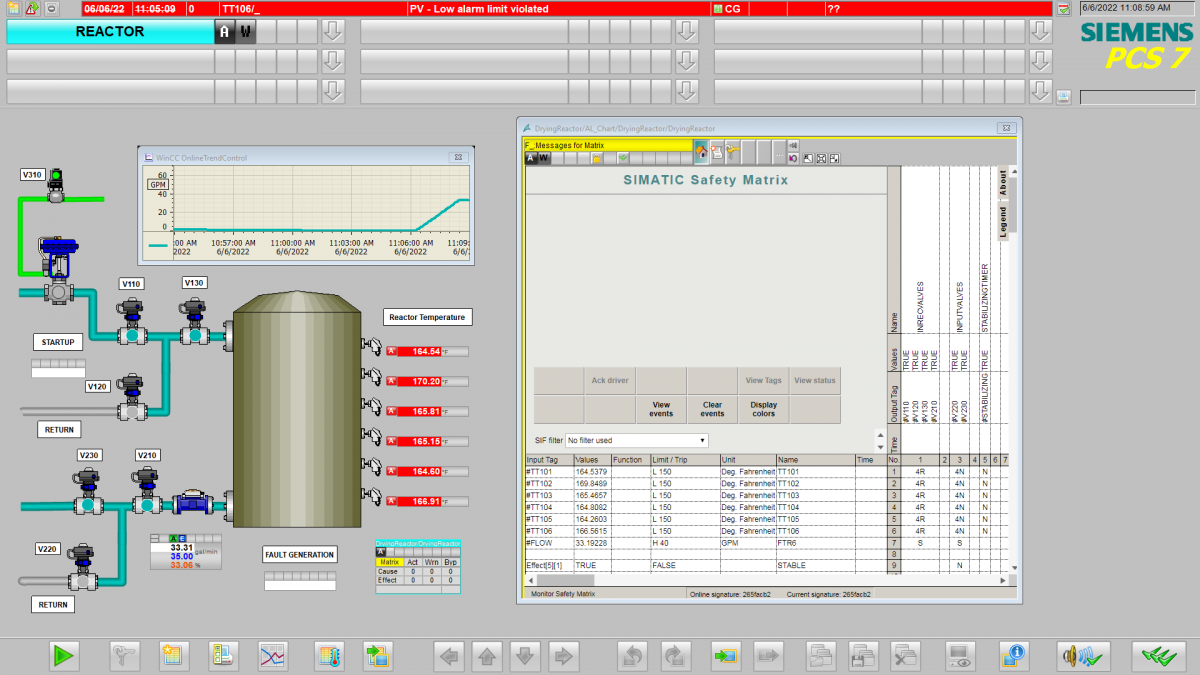The height and width of the screenshot is (675, 1200).
Task: Click the V120 valve symbol
Action: [132, 398]
